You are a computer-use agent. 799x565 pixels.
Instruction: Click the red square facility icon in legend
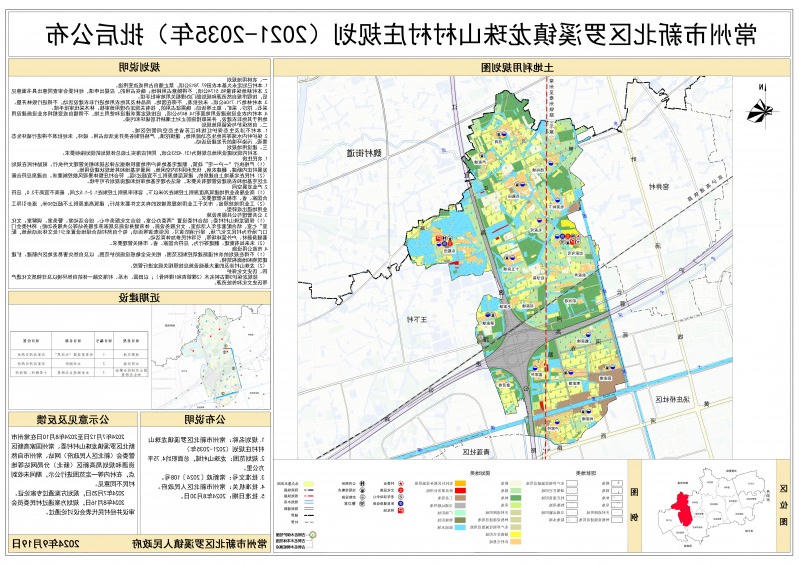coord(401,510)
